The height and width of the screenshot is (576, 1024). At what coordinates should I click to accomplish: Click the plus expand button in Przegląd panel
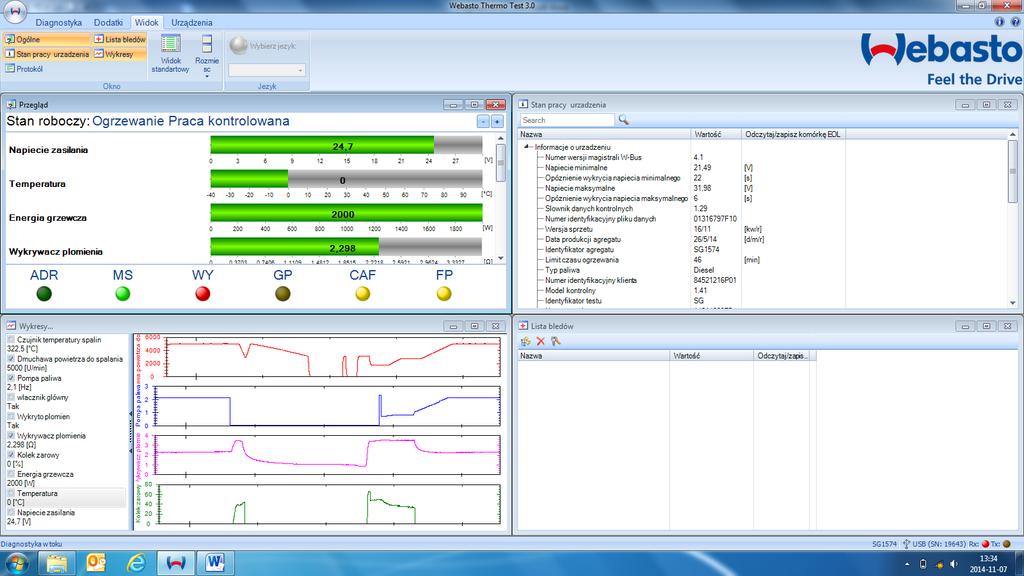point(497,121)
